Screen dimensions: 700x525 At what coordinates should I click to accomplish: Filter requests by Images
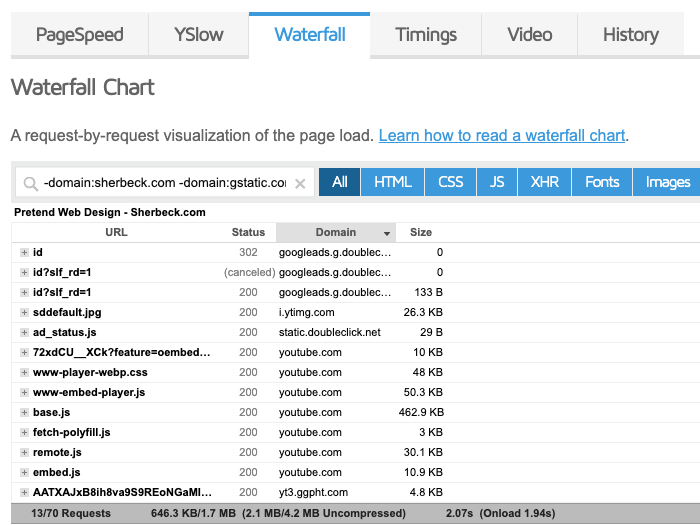(x=667, y=182)
